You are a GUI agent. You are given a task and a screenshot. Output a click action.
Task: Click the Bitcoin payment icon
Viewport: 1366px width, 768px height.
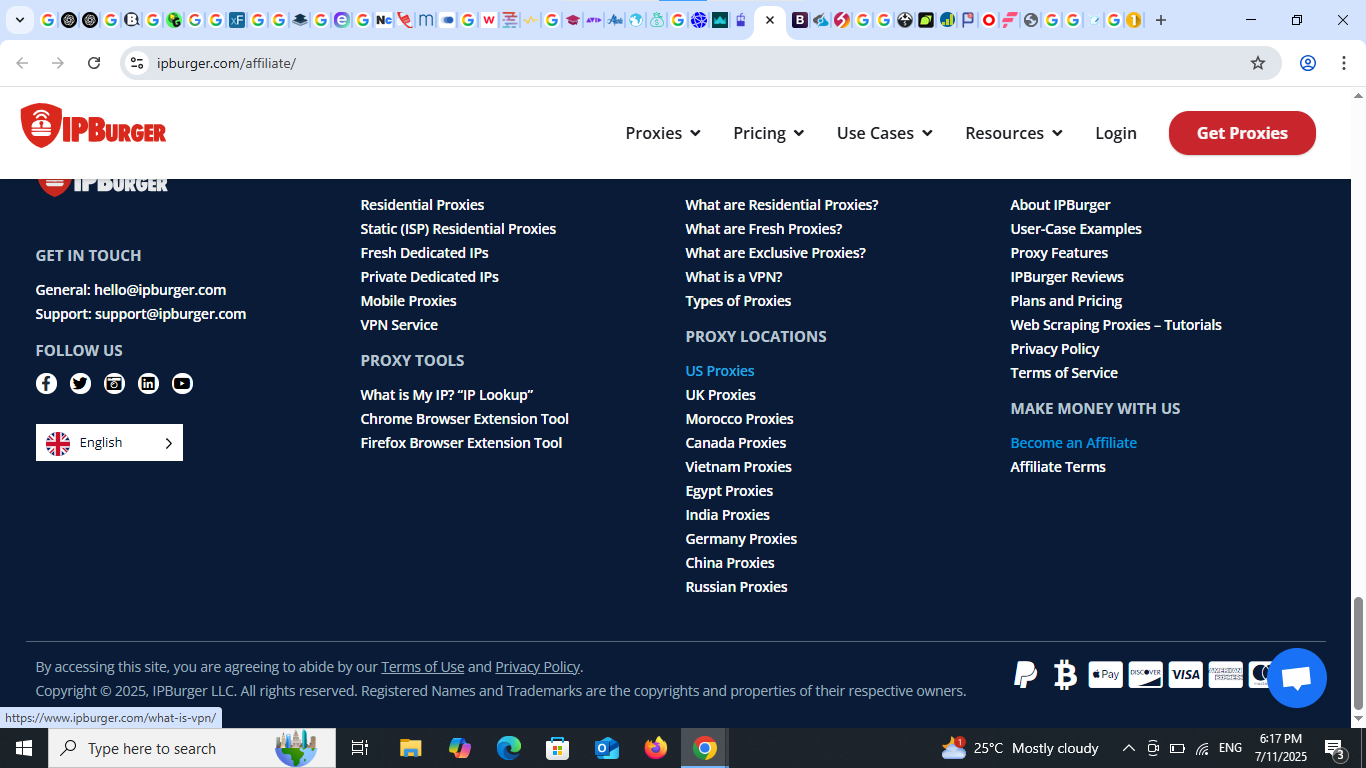point(1065,675)
